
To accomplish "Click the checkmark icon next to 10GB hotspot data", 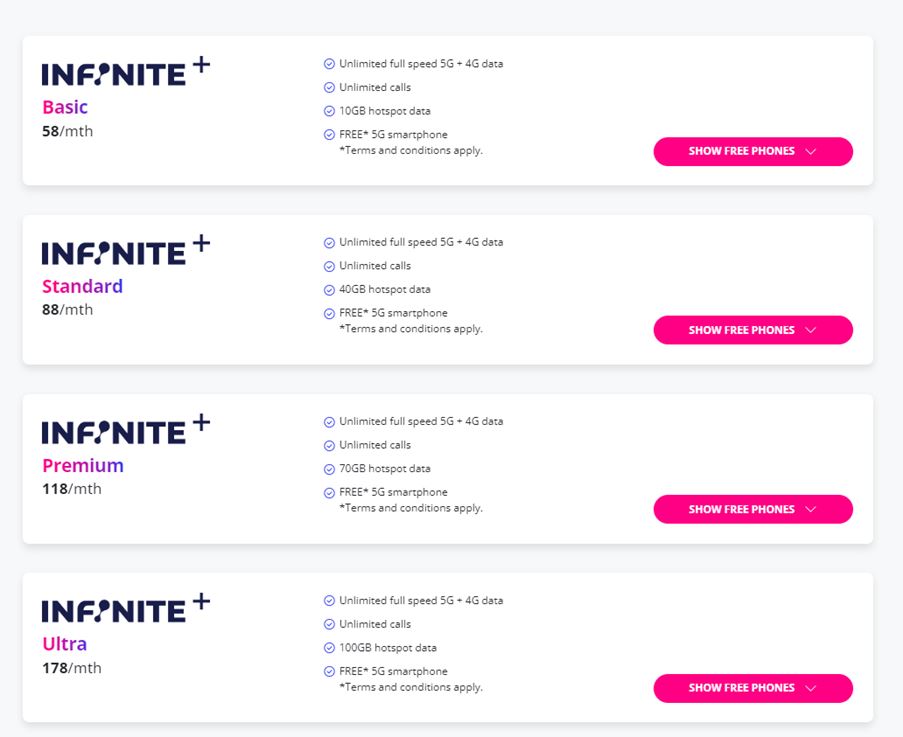I will [x=327, y=111].
